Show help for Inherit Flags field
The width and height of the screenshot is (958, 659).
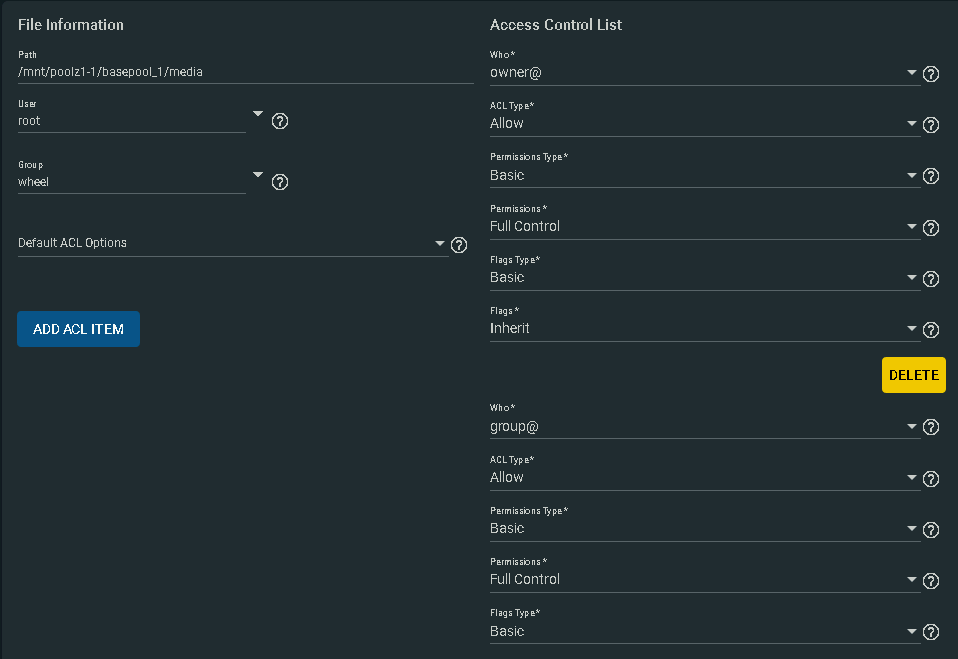click(931, 330)
